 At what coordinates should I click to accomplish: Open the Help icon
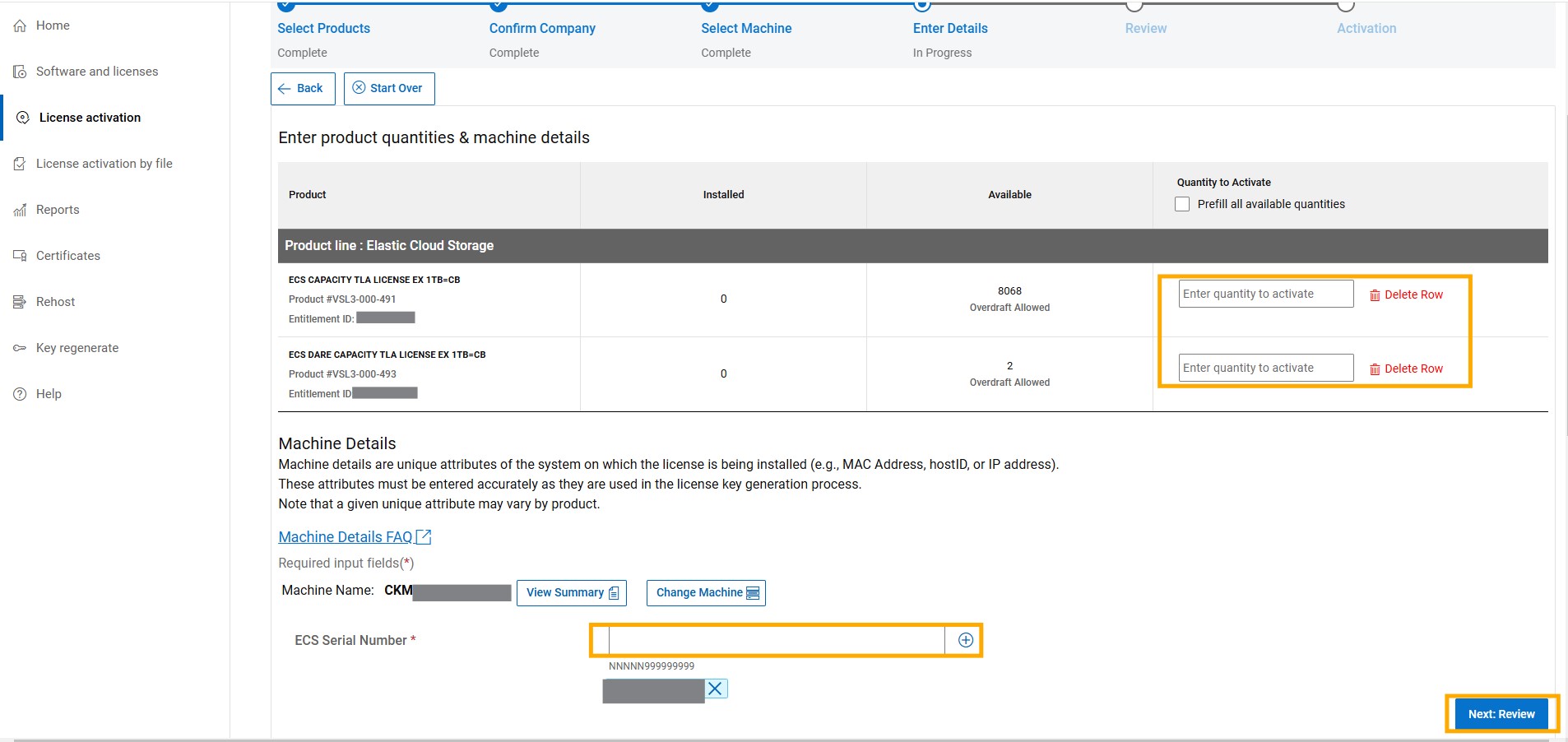[20, 394]
